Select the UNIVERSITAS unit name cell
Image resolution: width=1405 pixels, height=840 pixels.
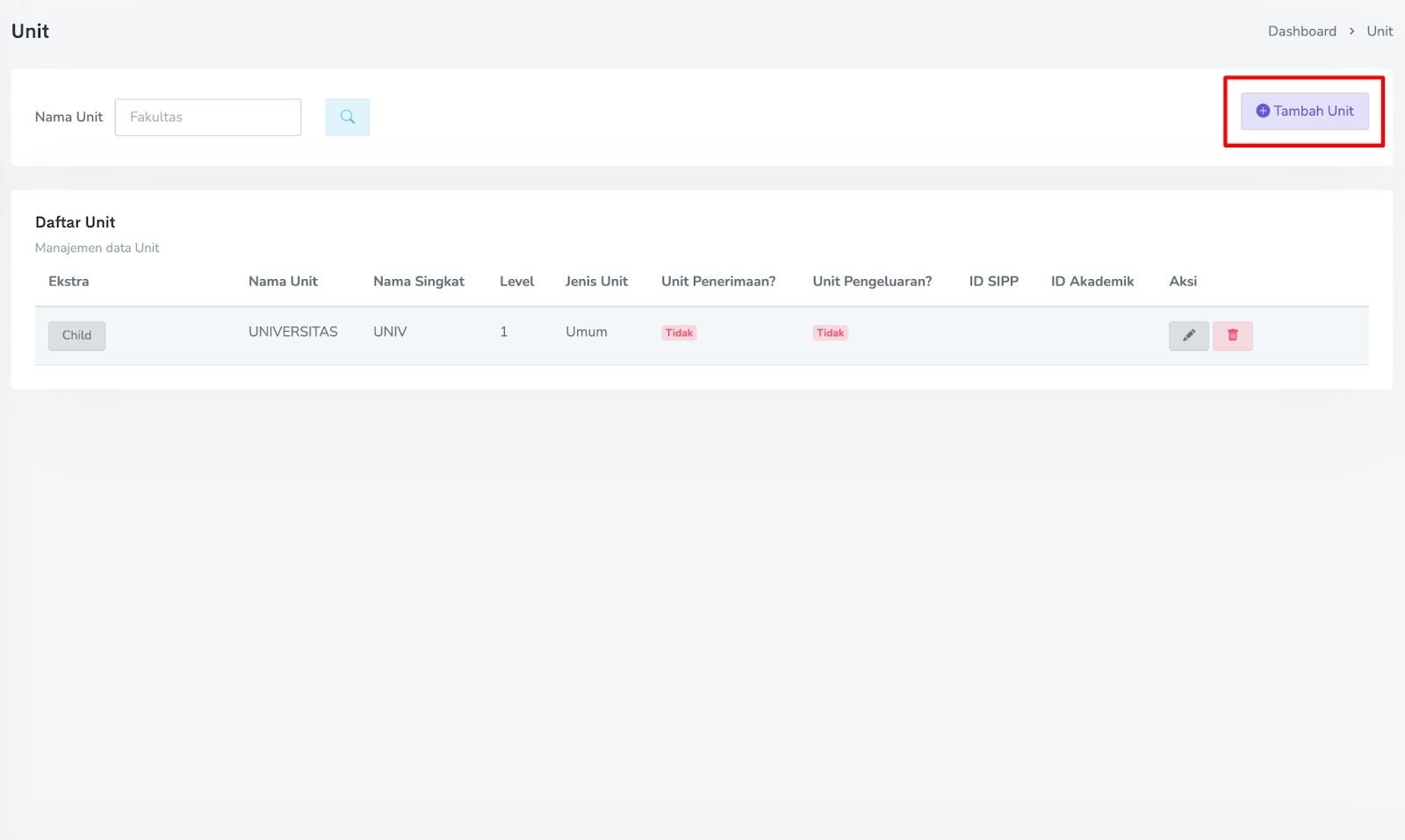[292, 332]
